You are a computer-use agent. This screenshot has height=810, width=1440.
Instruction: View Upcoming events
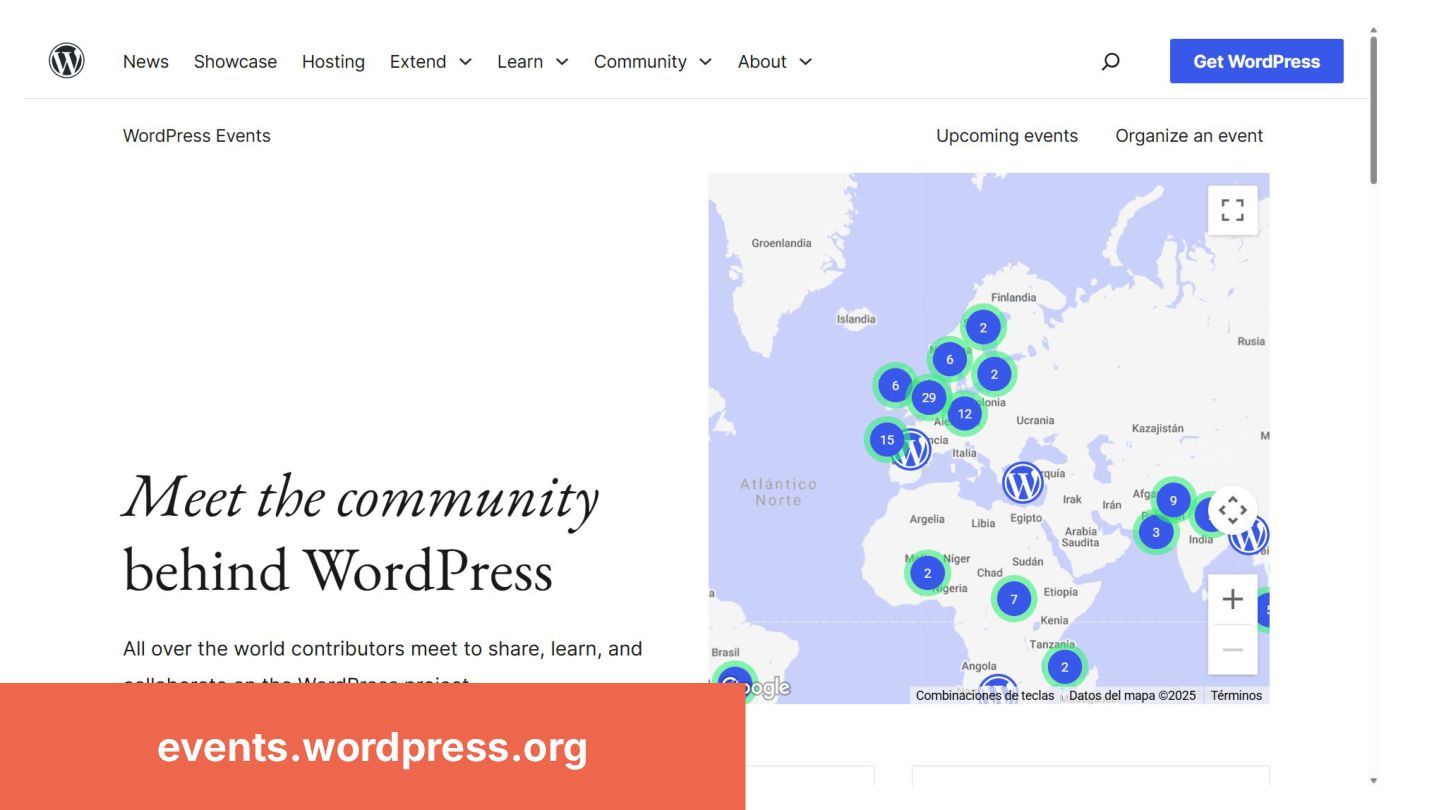1007,136
